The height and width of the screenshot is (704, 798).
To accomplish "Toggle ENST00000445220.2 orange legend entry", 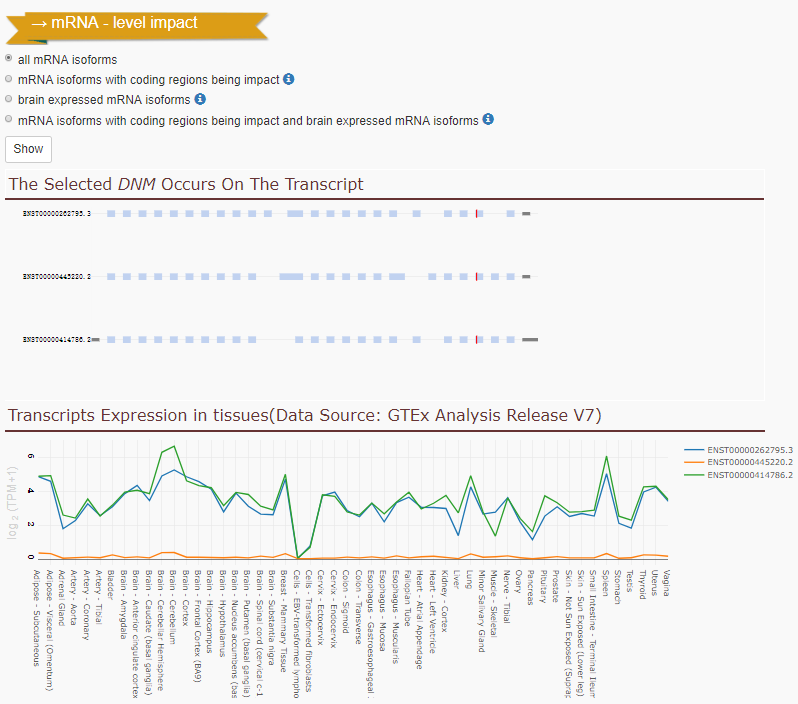I will click(738, 462).
